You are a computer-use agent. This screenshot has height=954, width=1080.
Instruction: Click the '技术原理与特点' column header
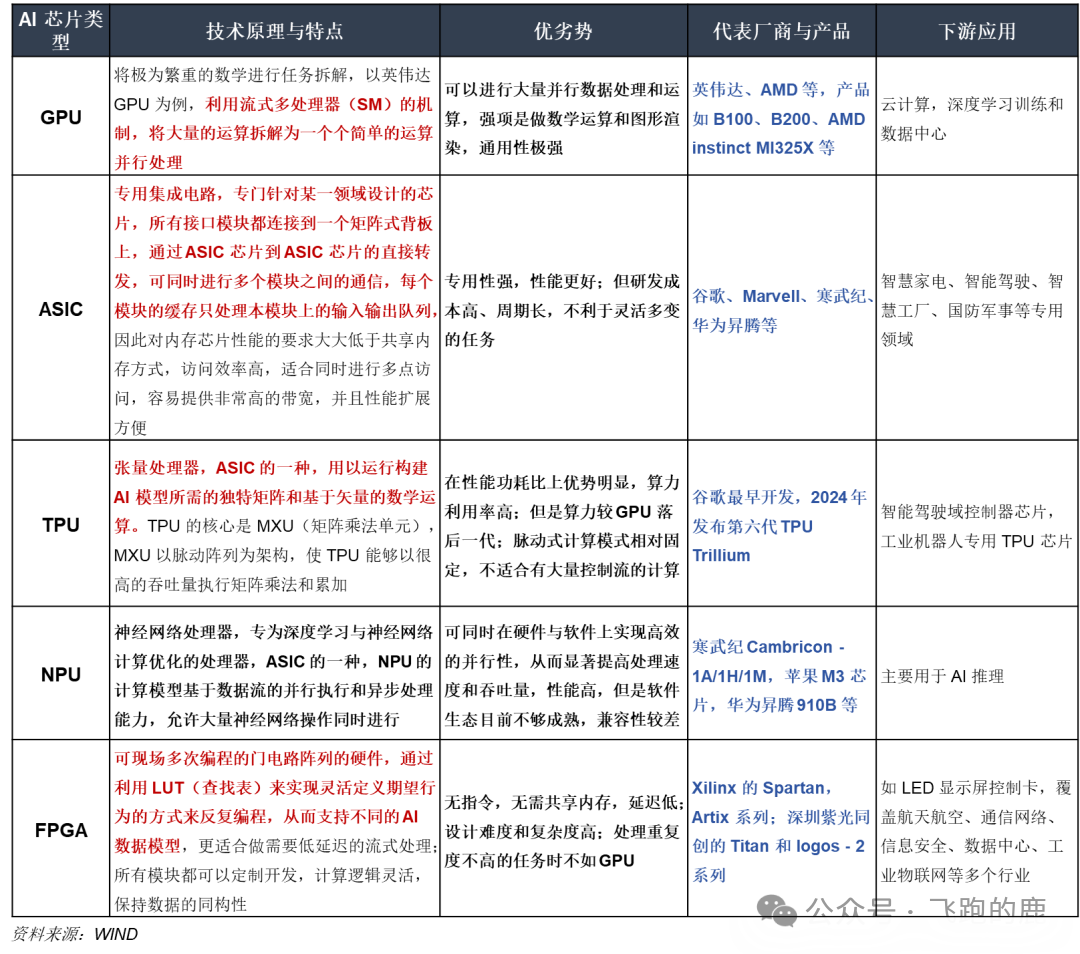click(x=274, y=31)
